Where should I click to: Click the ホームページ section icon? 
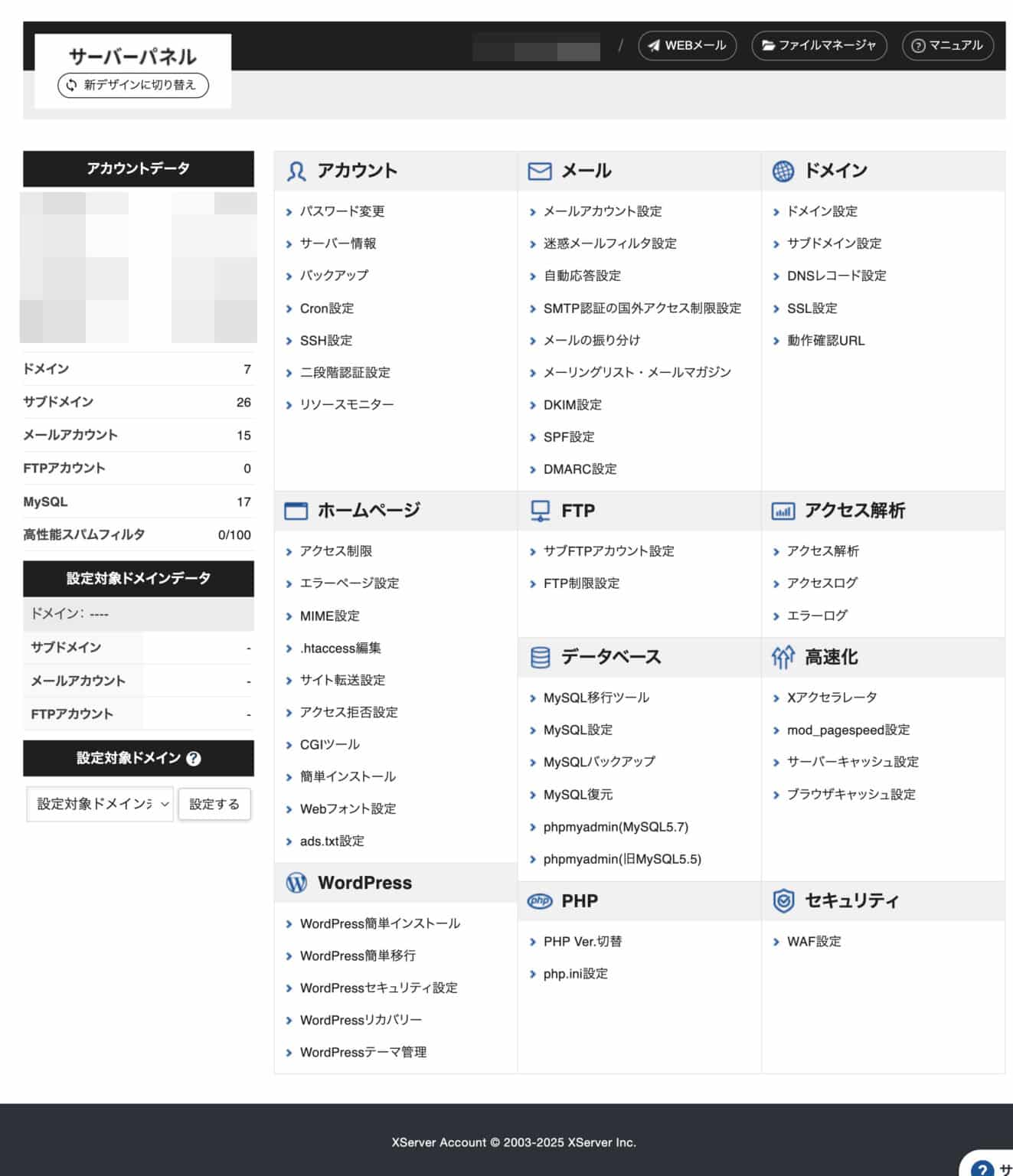[296, 509]
